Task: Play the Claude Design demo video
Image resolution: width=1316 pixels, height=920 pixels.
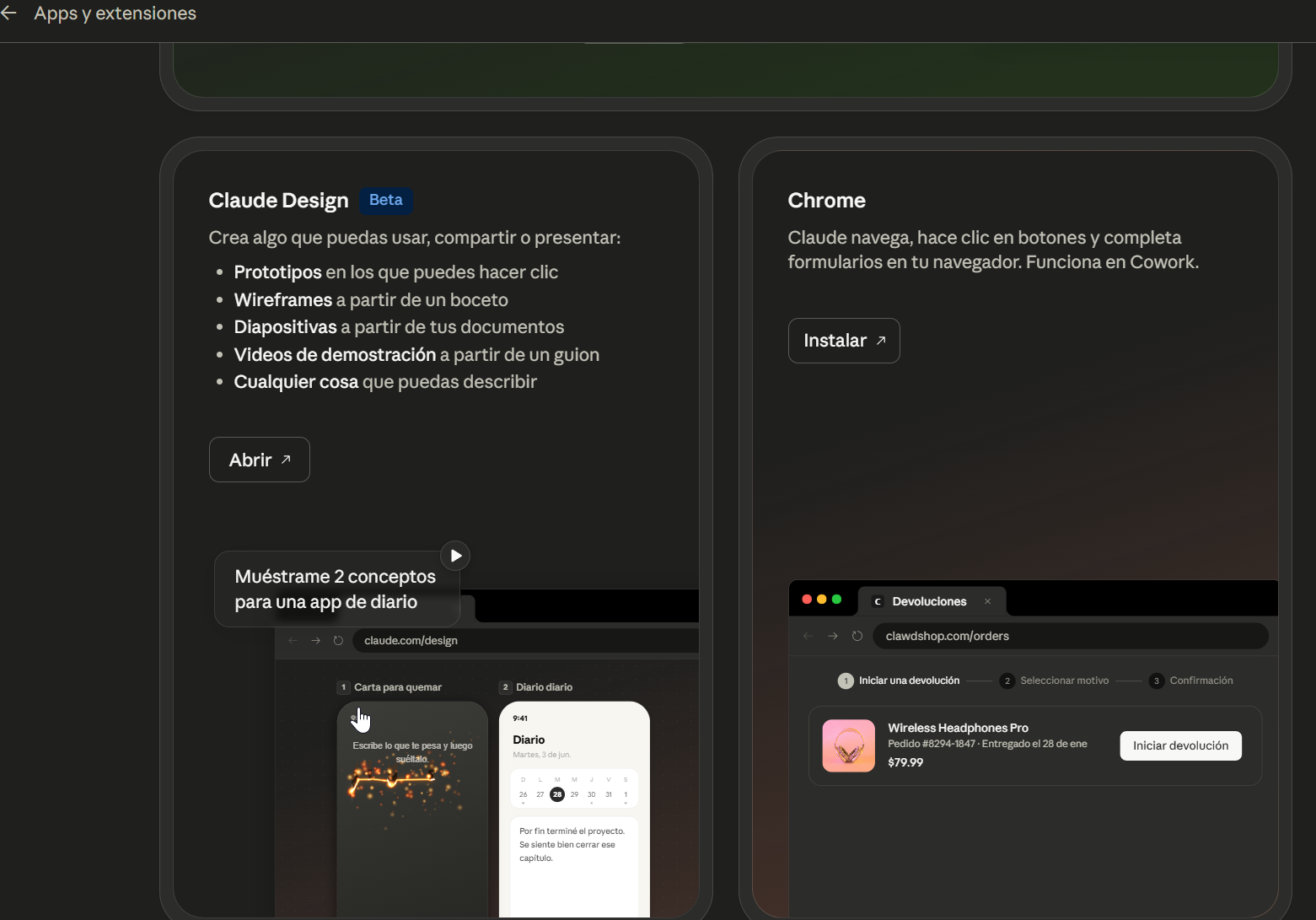Action: click(x=455, y=556)
